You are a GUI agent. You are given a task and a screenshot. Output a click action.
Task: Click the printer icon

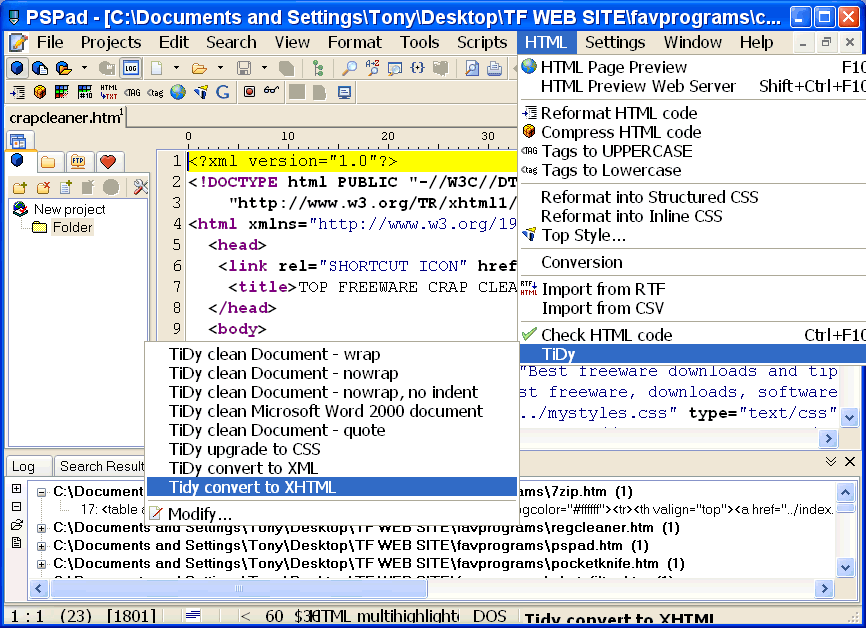pos(494,68)
